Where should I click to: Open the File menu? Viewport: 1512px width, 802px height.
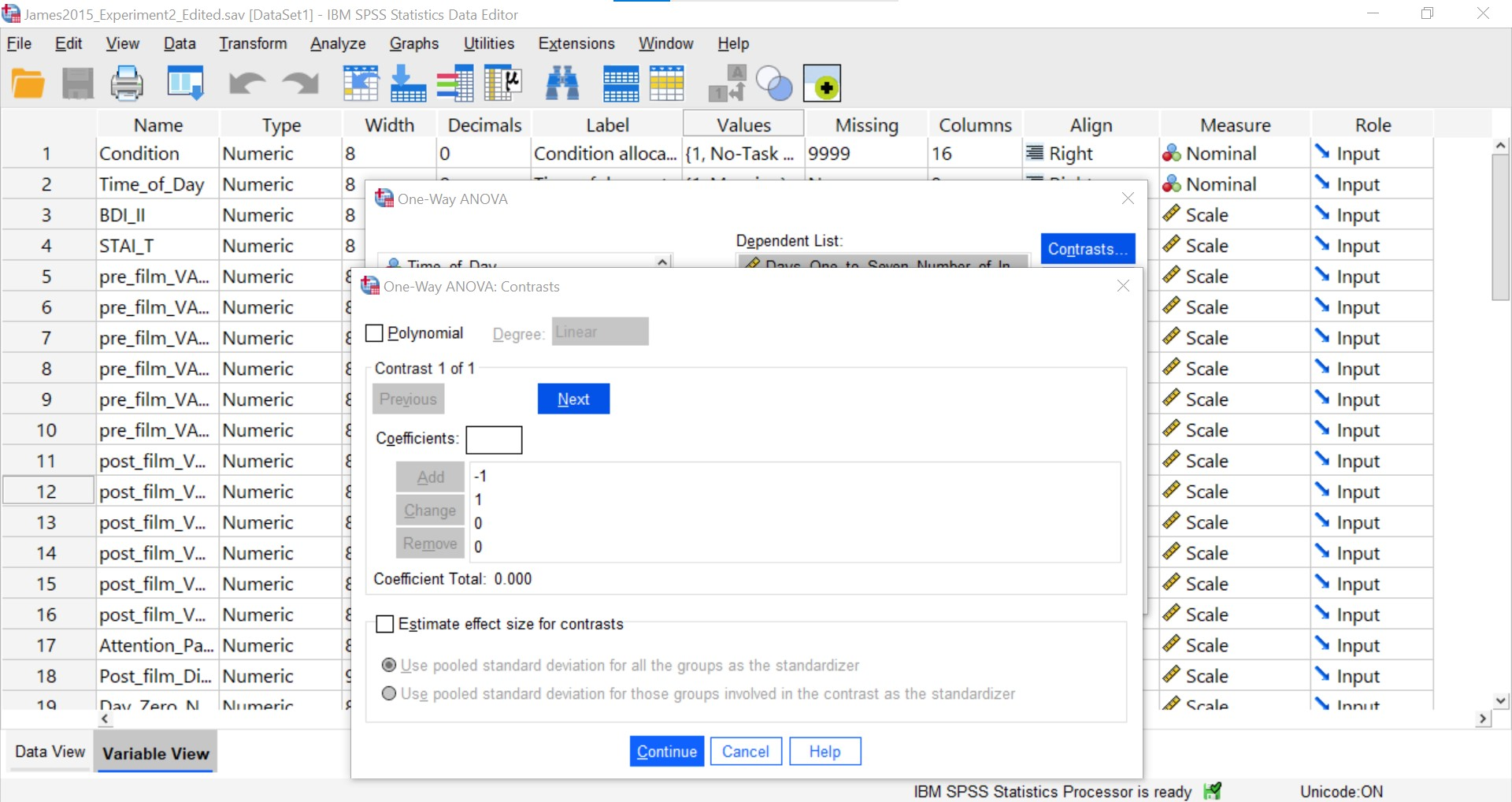pyautogui.click(x=19, y=43)
